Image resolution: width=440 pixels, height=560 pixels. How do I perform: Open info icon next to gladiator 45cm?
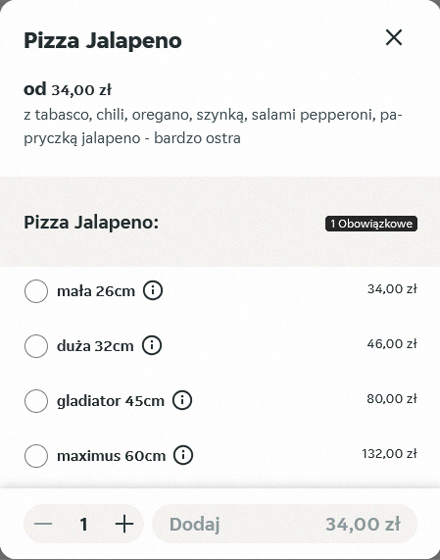click(182, 400)
